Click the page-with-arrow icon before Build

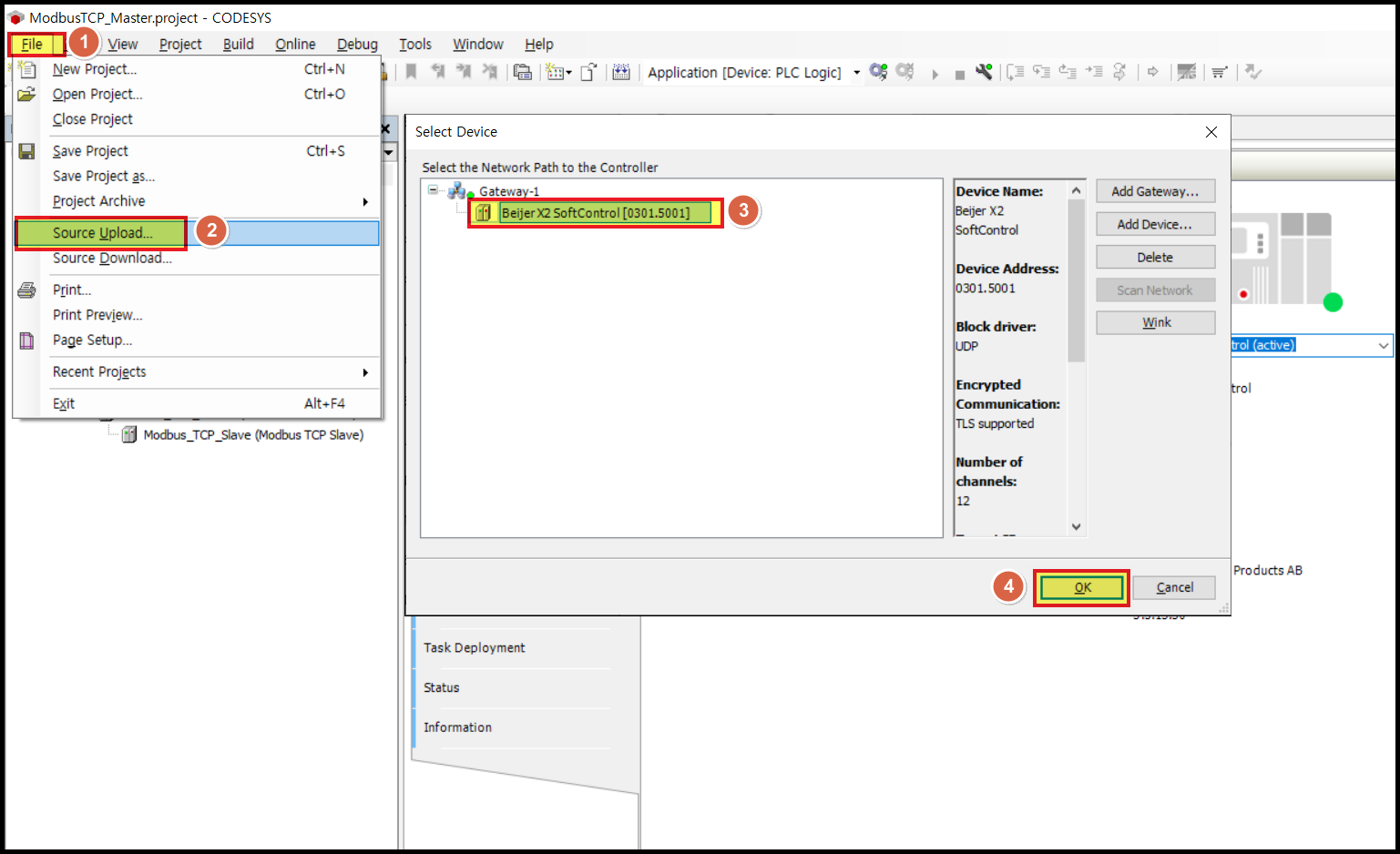(588, 72)
